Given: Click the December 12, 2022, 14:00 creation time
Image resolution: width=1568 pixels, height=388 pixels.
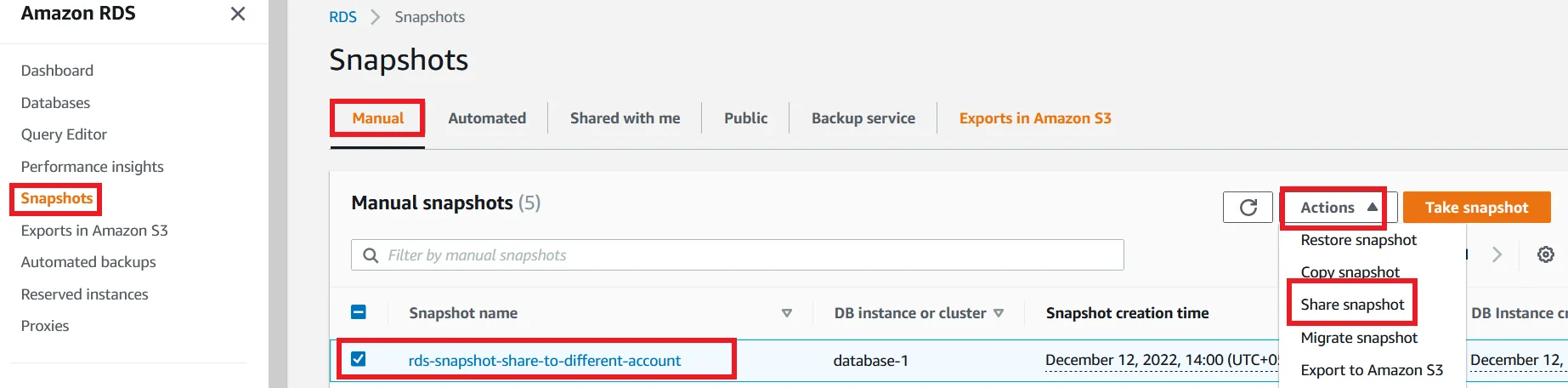Looking at the screenshot, I should pos(1161,361).
